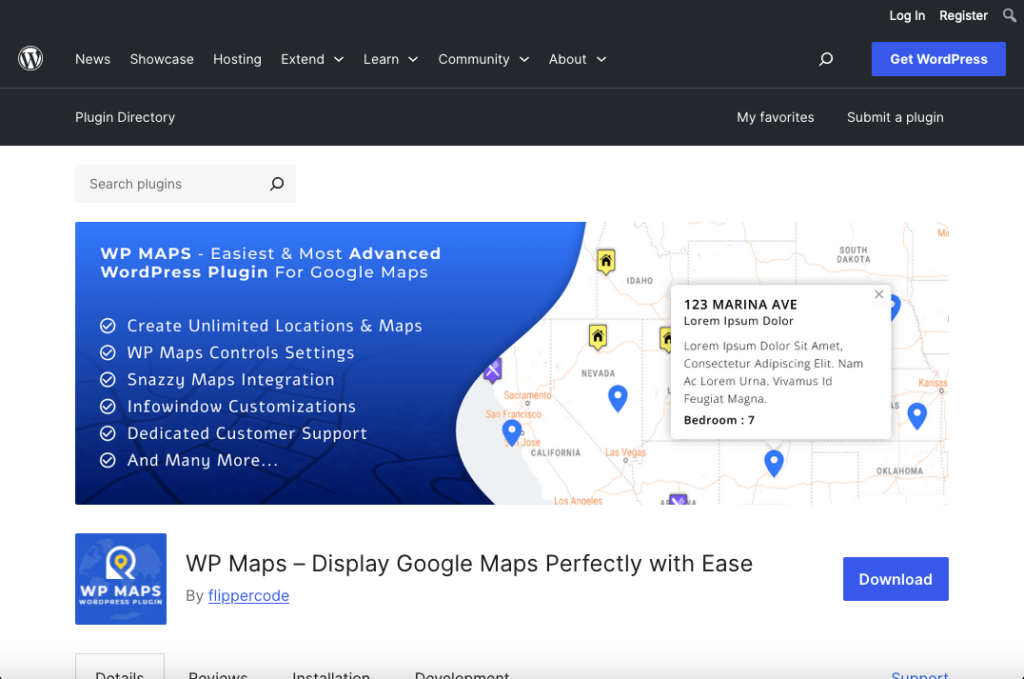Open the header search magnifier icon
This screenshot has width=1024, height=679.
(x=826, y=59)
